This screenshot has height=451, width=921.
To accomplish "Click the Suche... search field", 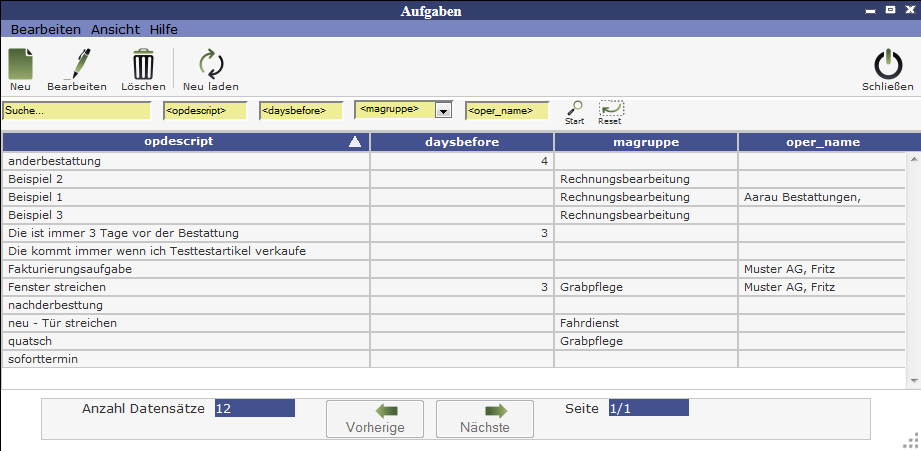I will [x=76, y=110].
